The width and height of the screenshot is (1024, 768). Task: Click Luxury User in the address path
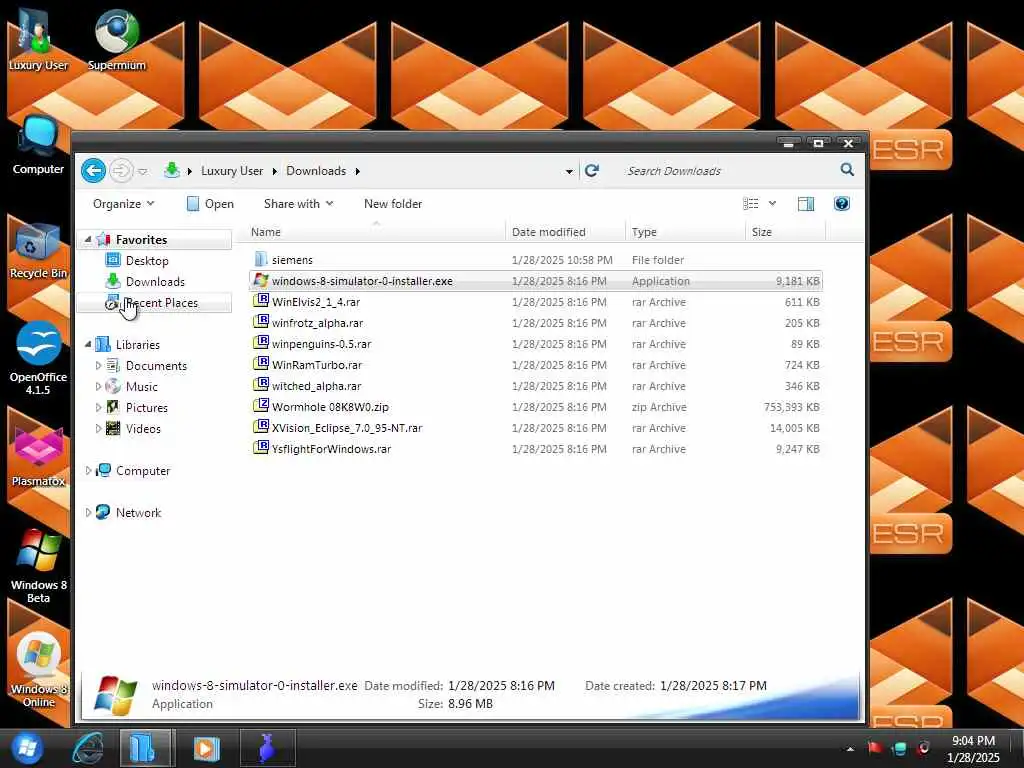tap(232, 170)
